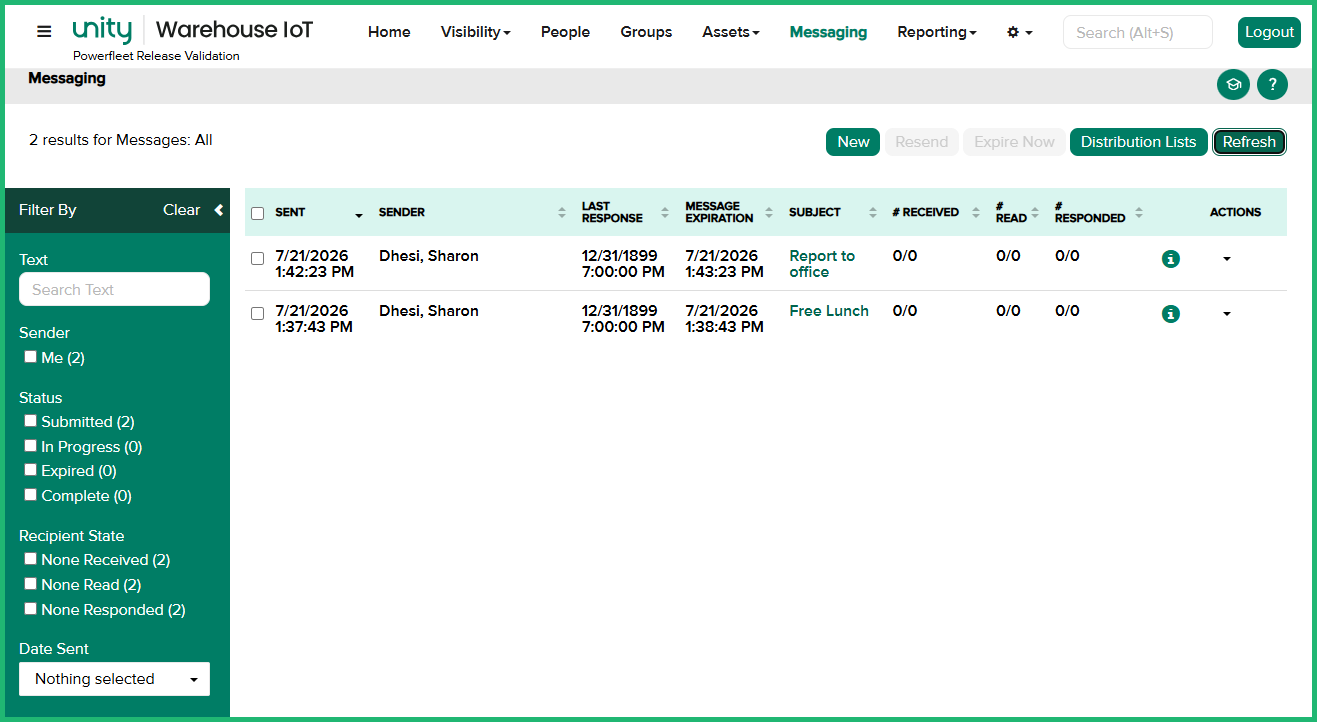This screenshot has height=722, width=1317.
Task: Open the People menu item
Action: [x=565, y=32]
